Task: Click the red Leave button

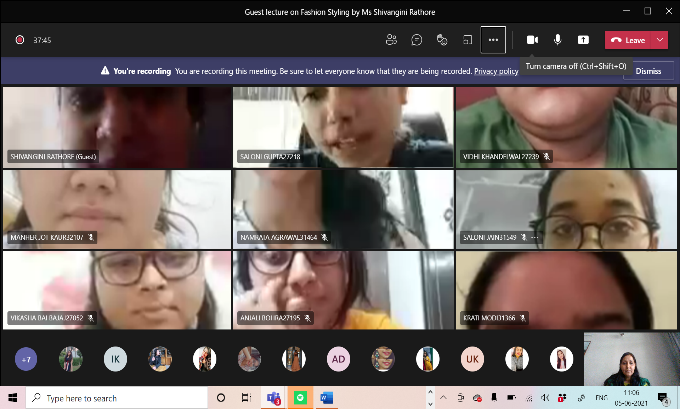Action: [x=629, y=40]
